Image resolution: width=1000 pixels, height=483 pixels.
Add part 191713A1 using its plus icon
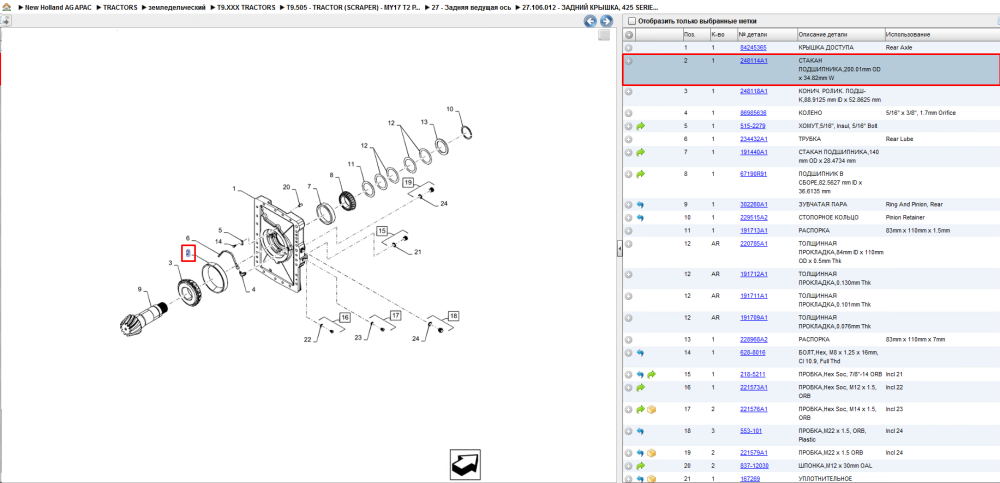pyautogui.click(x=629, y=230)
